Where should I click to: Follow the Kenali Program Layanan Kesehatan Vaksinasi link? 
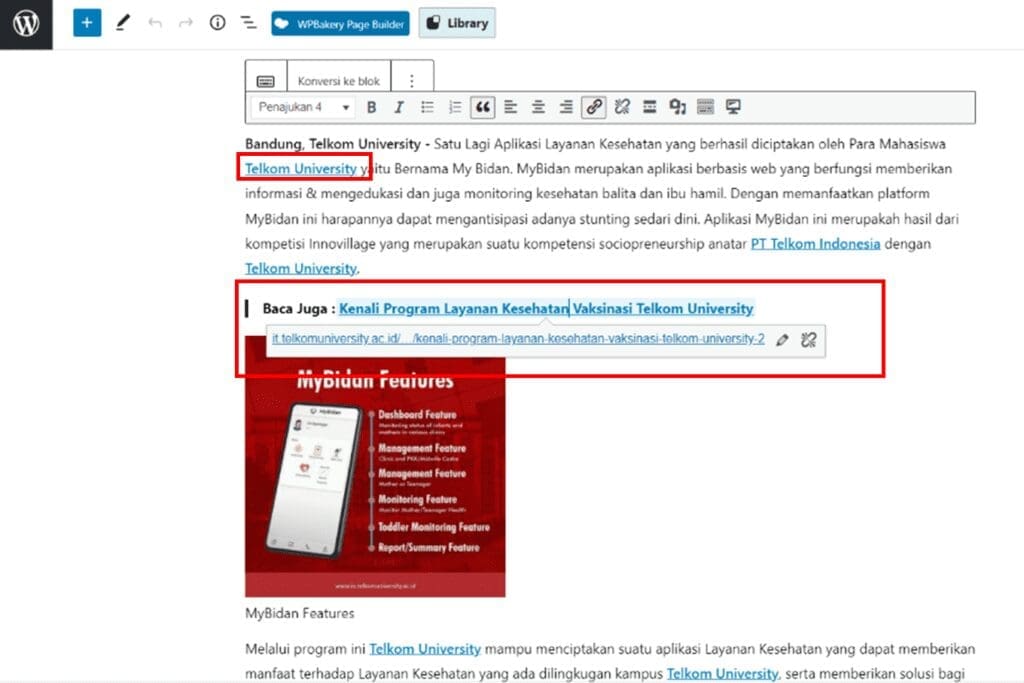546,309
